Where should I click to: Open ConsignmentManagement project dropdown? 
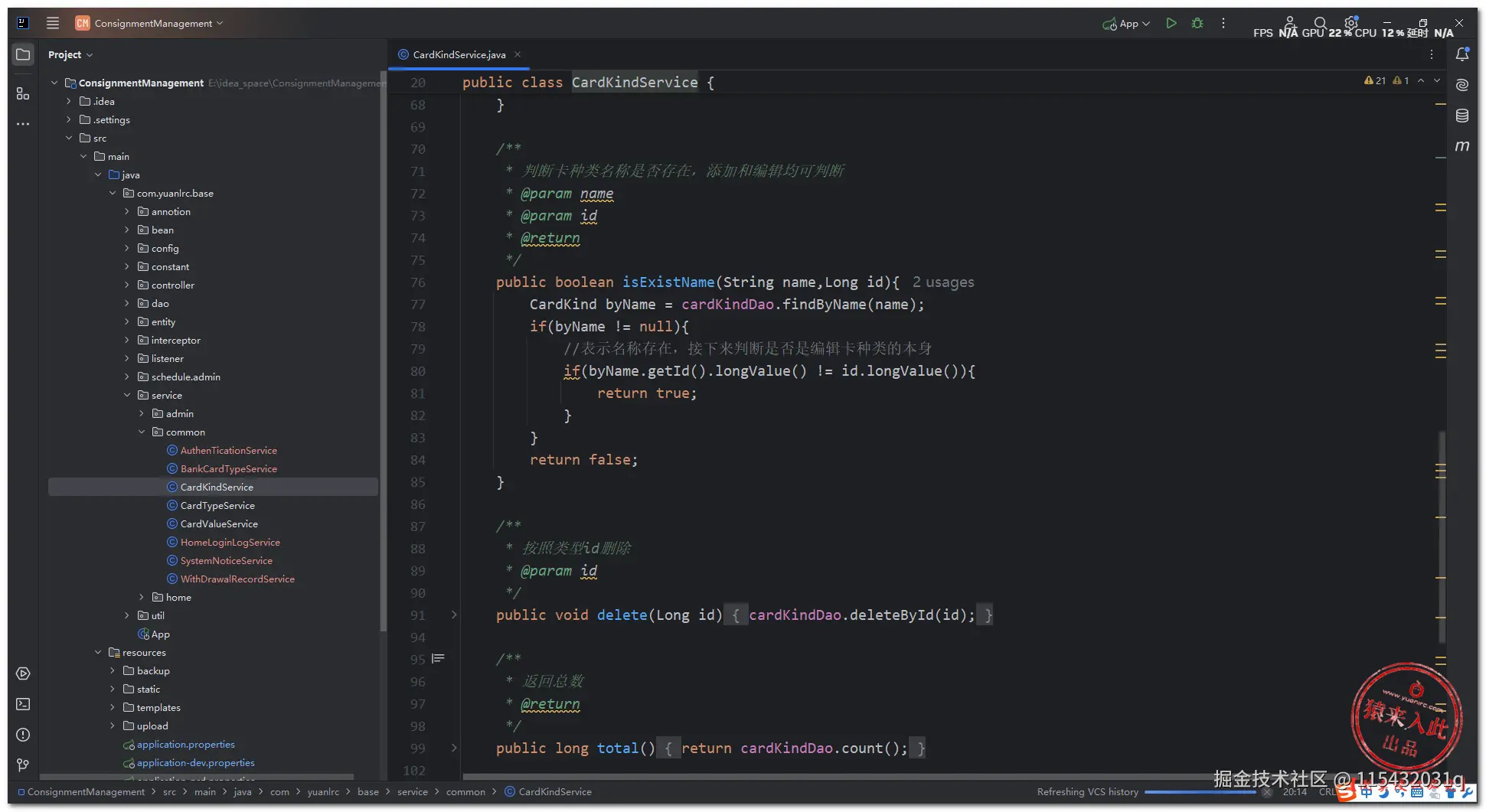(150, 23)
